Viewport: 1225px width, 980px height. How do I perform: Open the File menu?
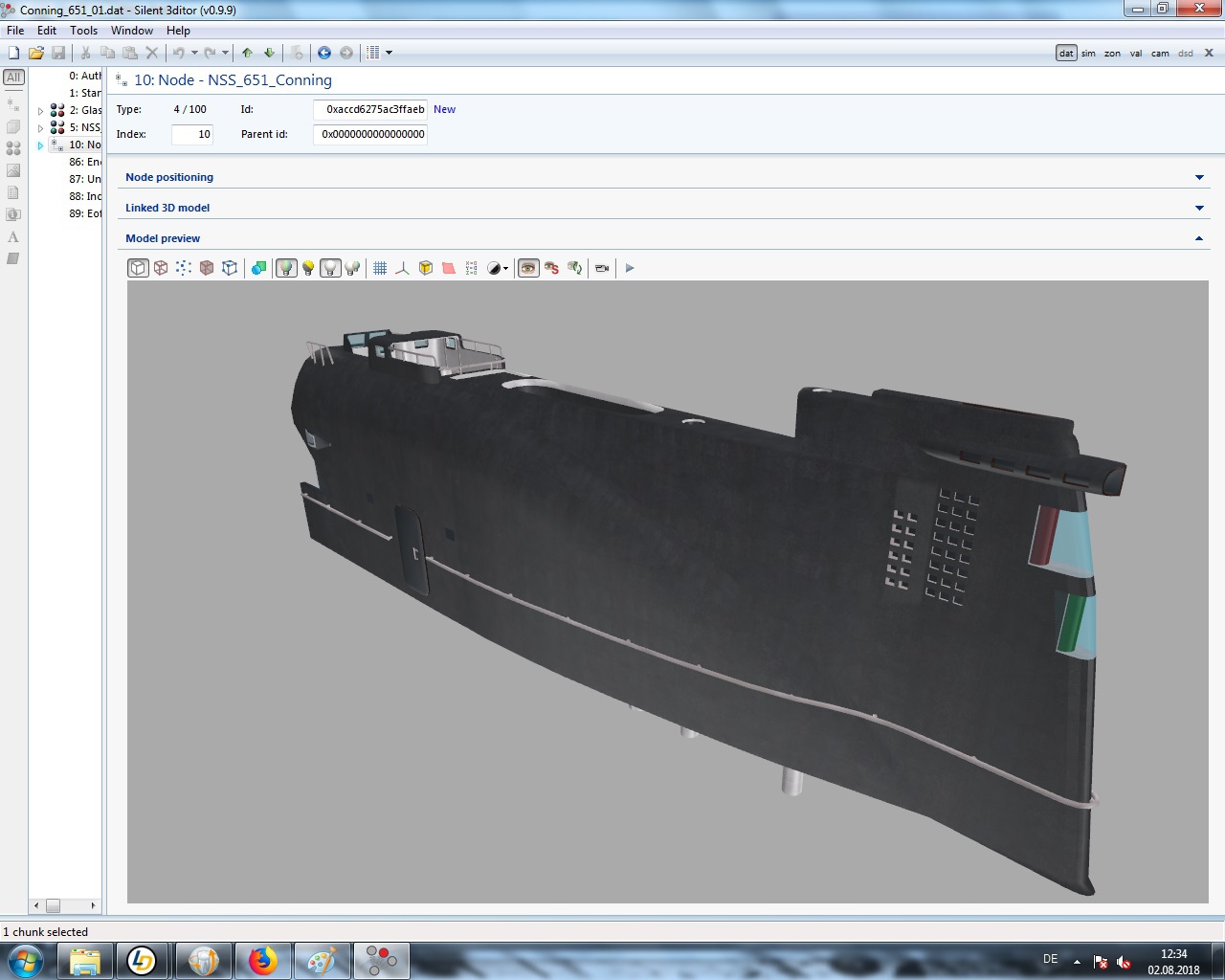coord(15,31)
